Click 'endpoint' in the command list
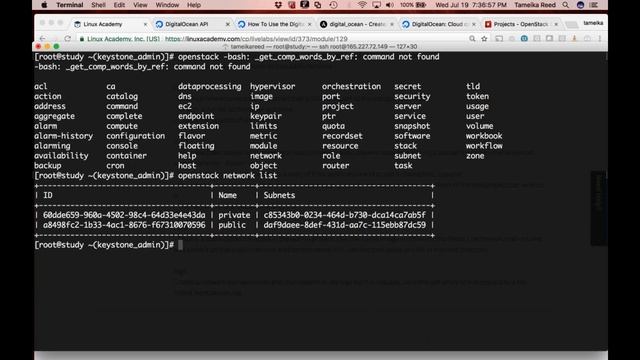The width and height of the screenshot is (640, 360). click(196, 116)
